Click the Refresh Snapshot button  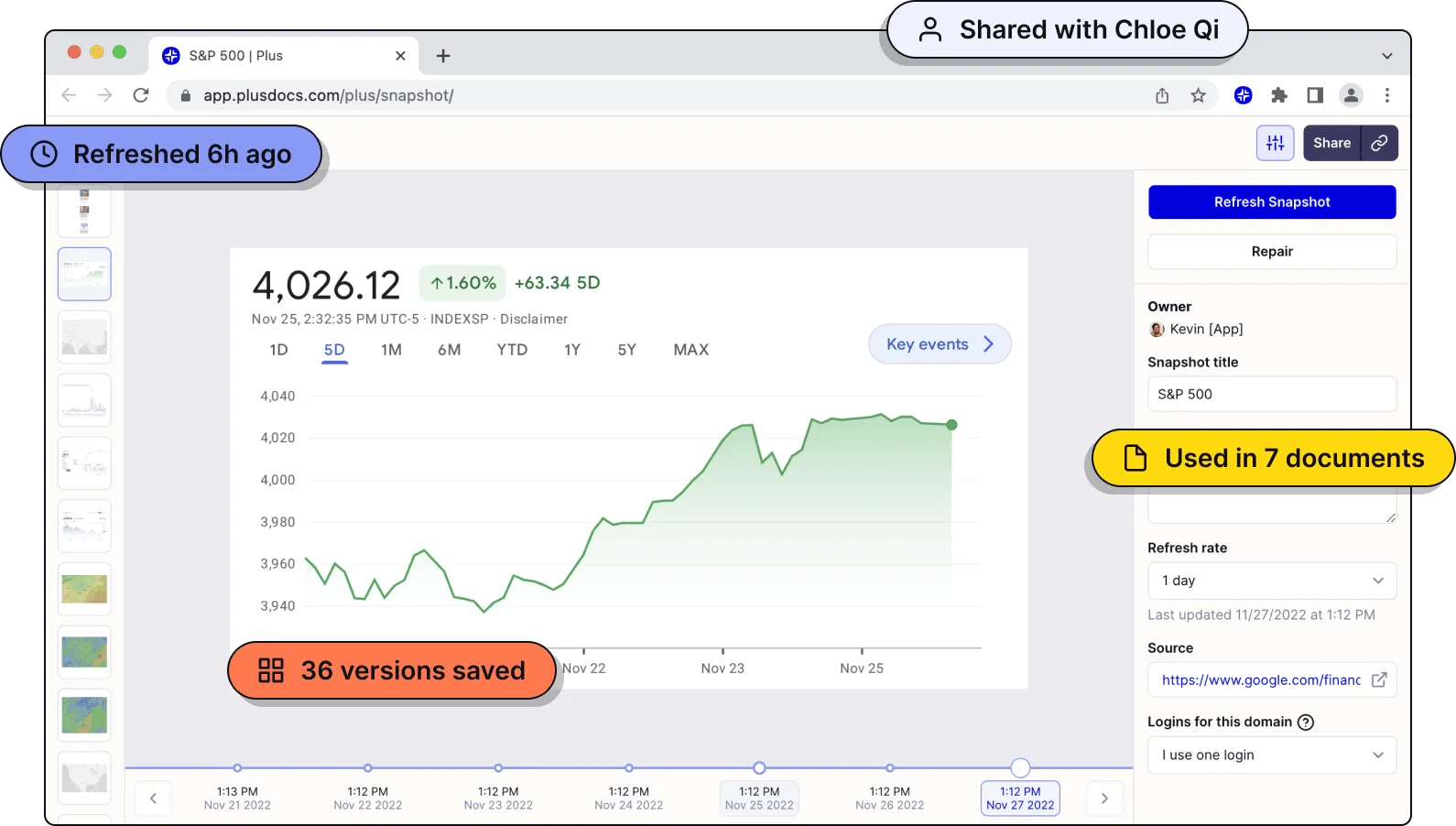click(x=1272, y=202)
